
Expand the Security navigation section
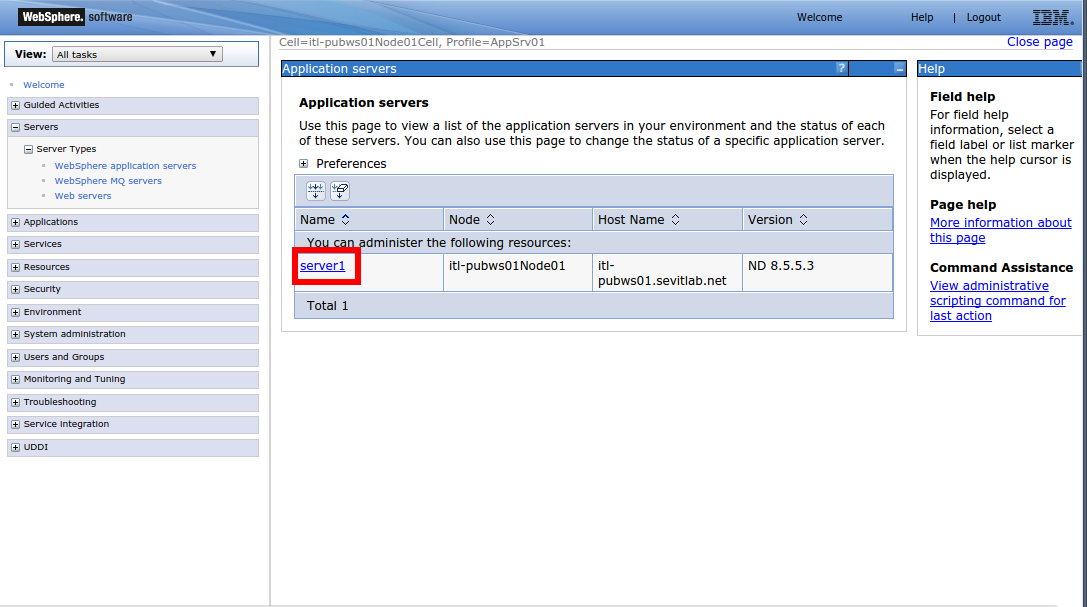[15, 290]
